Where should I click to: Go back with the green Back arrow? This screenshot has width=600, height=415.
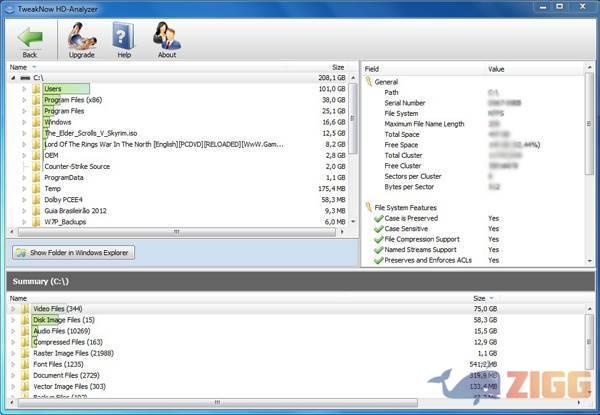[x=29, y=41]
